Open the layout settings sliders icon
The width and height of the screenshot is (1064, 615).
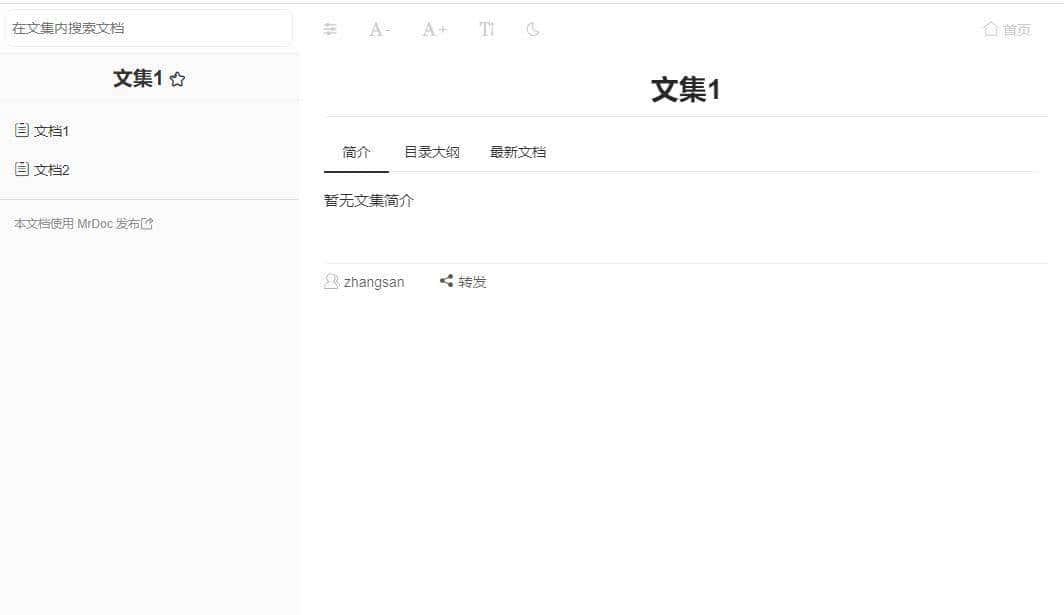click(x=330, y=29)
